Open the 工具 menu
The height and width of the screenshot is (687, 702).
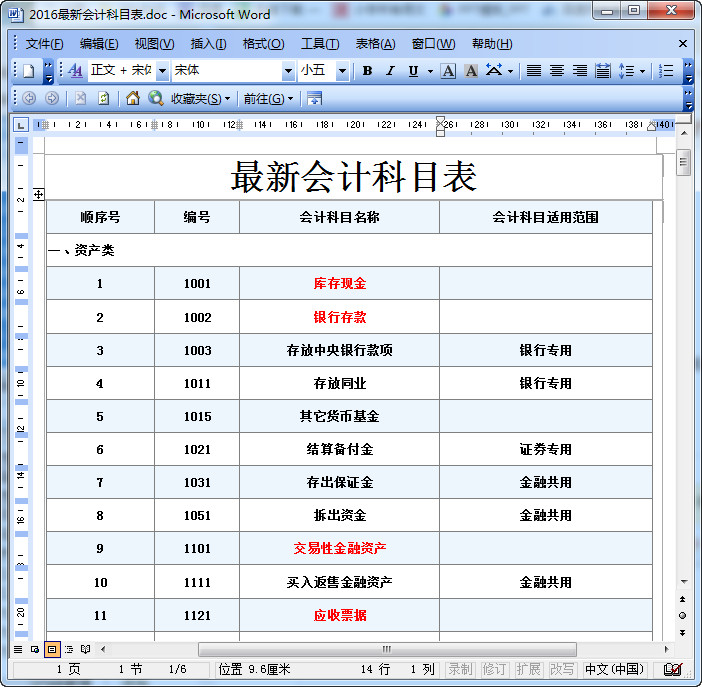(x=320, y=44)
